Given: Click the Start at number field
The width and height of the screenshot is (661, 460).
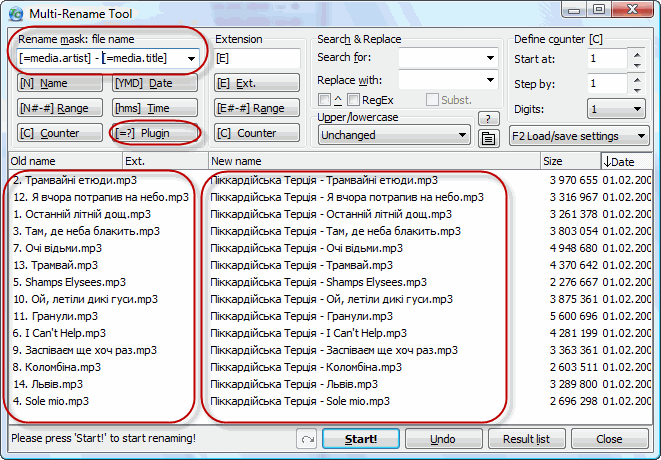Looking at the screenshot, I should point(607,59).
